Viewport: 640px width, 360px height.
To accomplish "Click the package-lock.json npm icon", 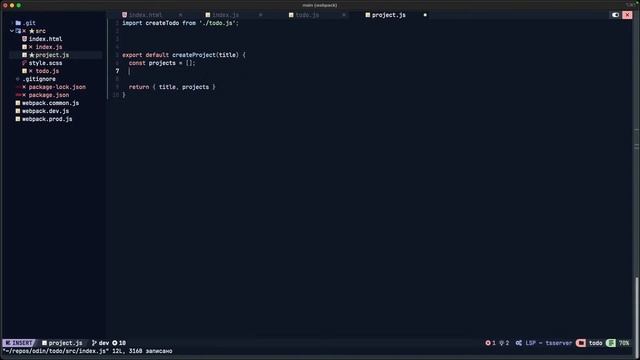I will click(x=18, y=87).
